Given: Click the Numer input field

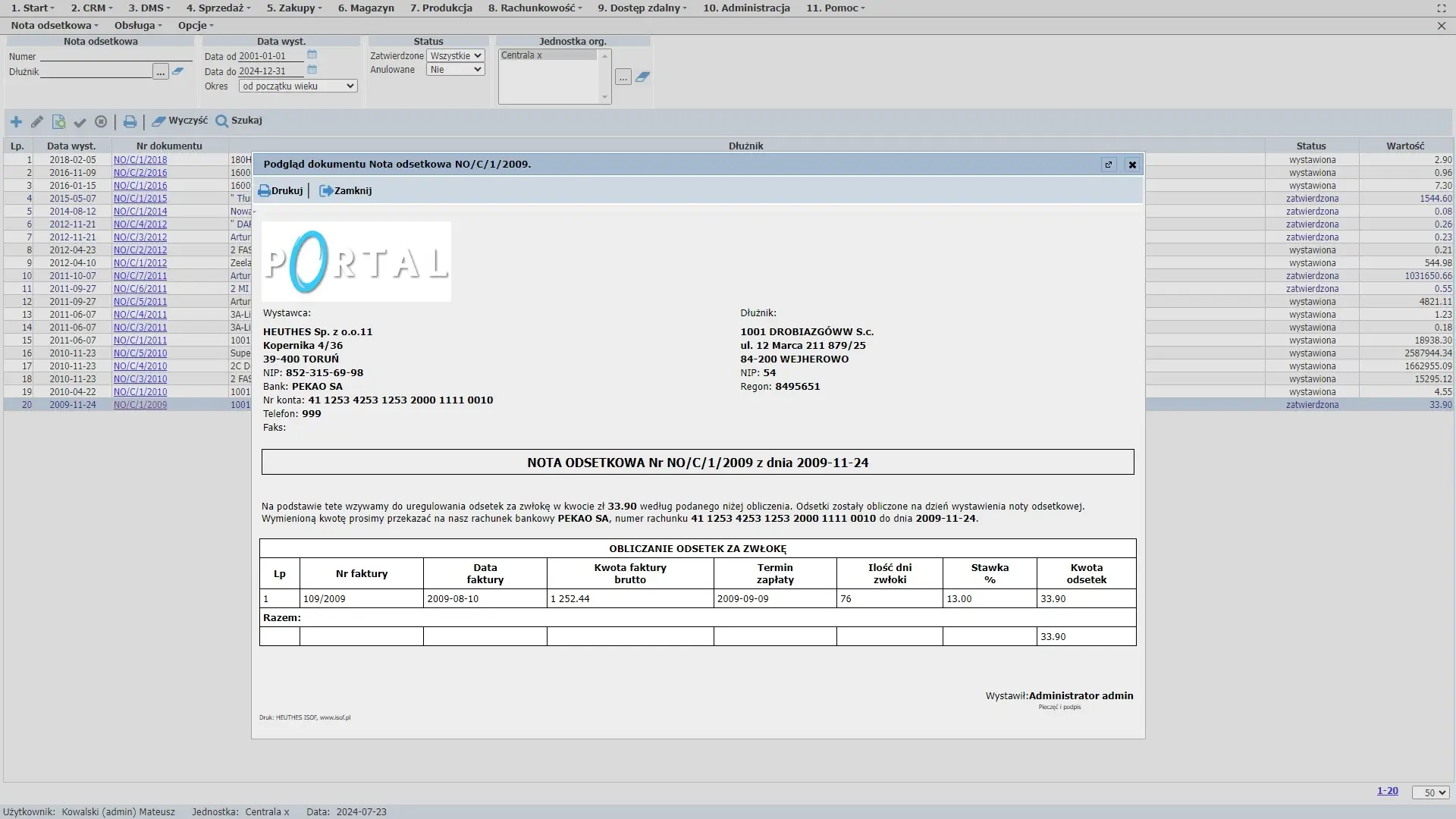Looking at the screenshot, I should [x=116, y=56].
